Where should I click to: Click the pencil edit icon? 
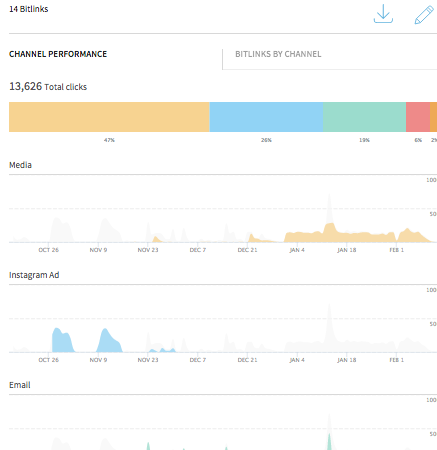[x=424, y=15]
